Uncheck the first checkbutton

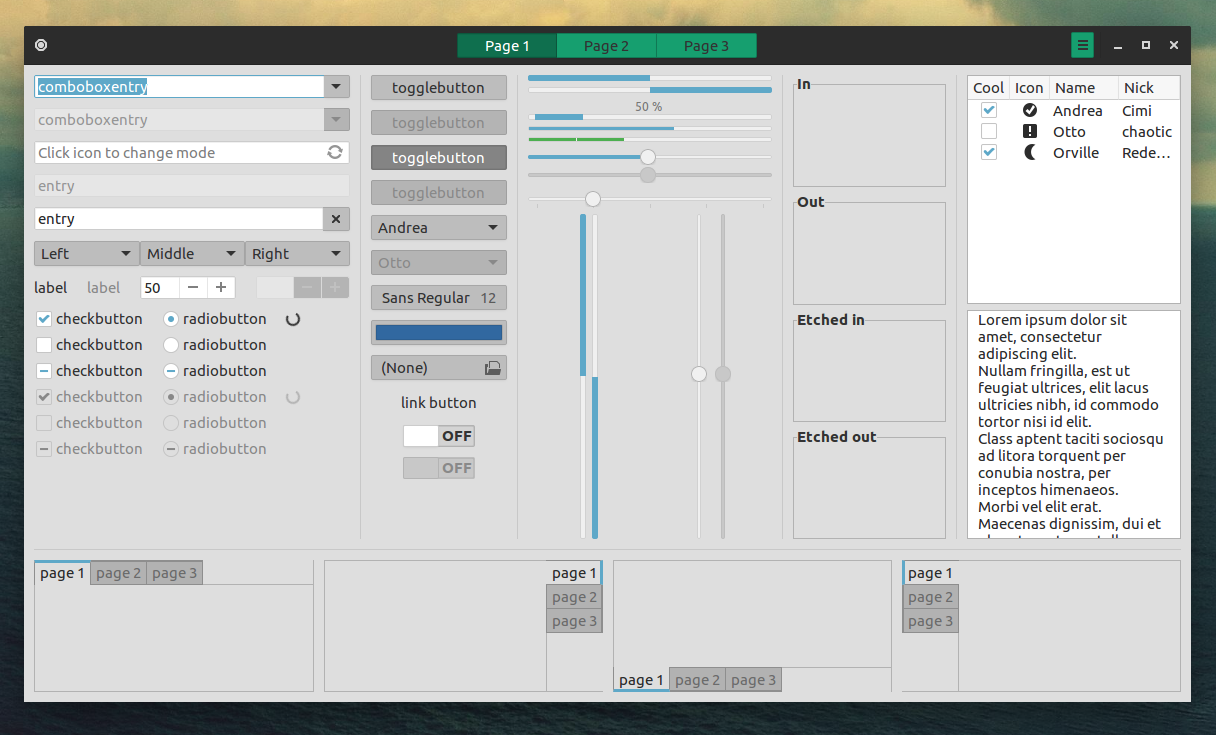(x=43, y=318)
